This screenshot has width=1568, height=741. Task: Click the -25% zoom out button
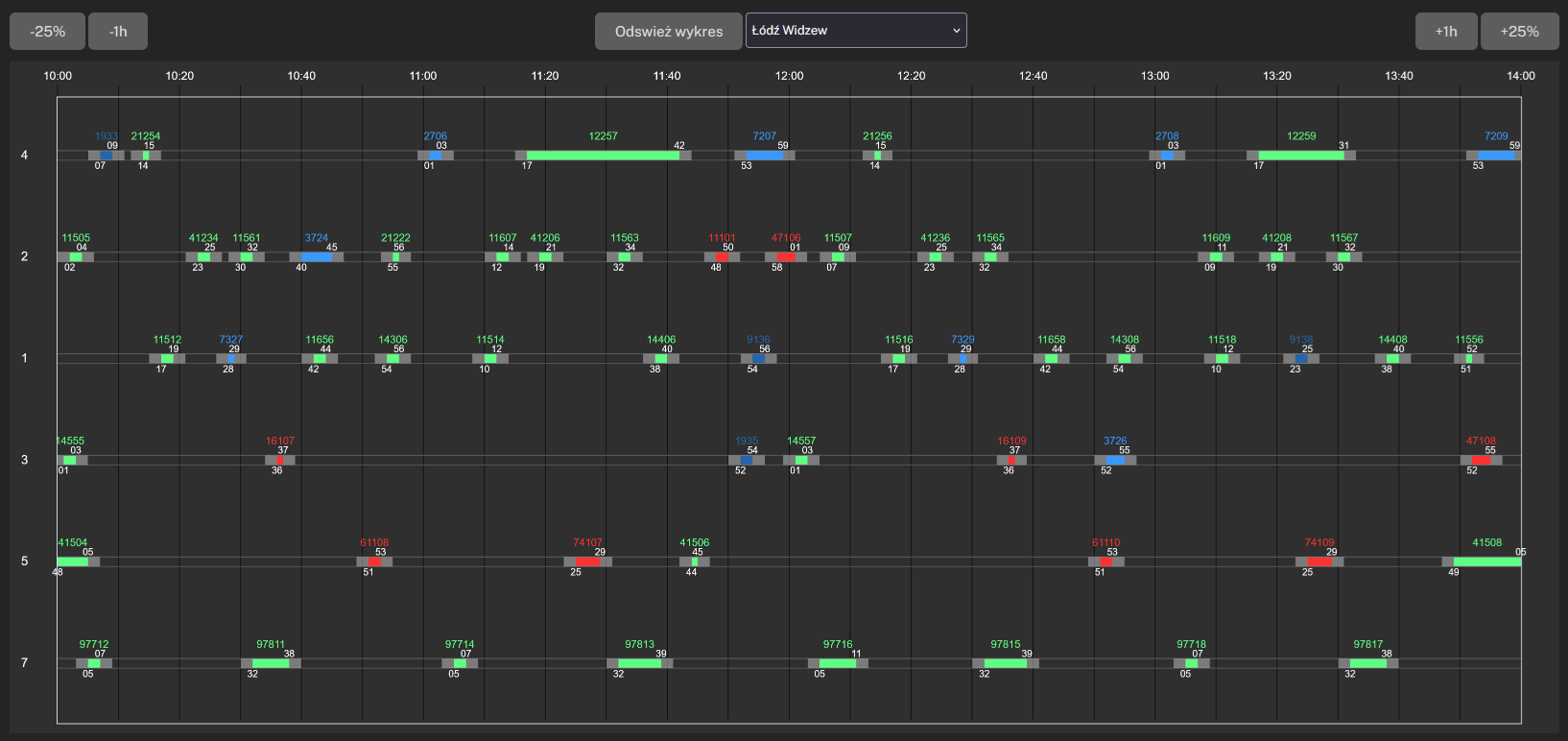point(47,32)
